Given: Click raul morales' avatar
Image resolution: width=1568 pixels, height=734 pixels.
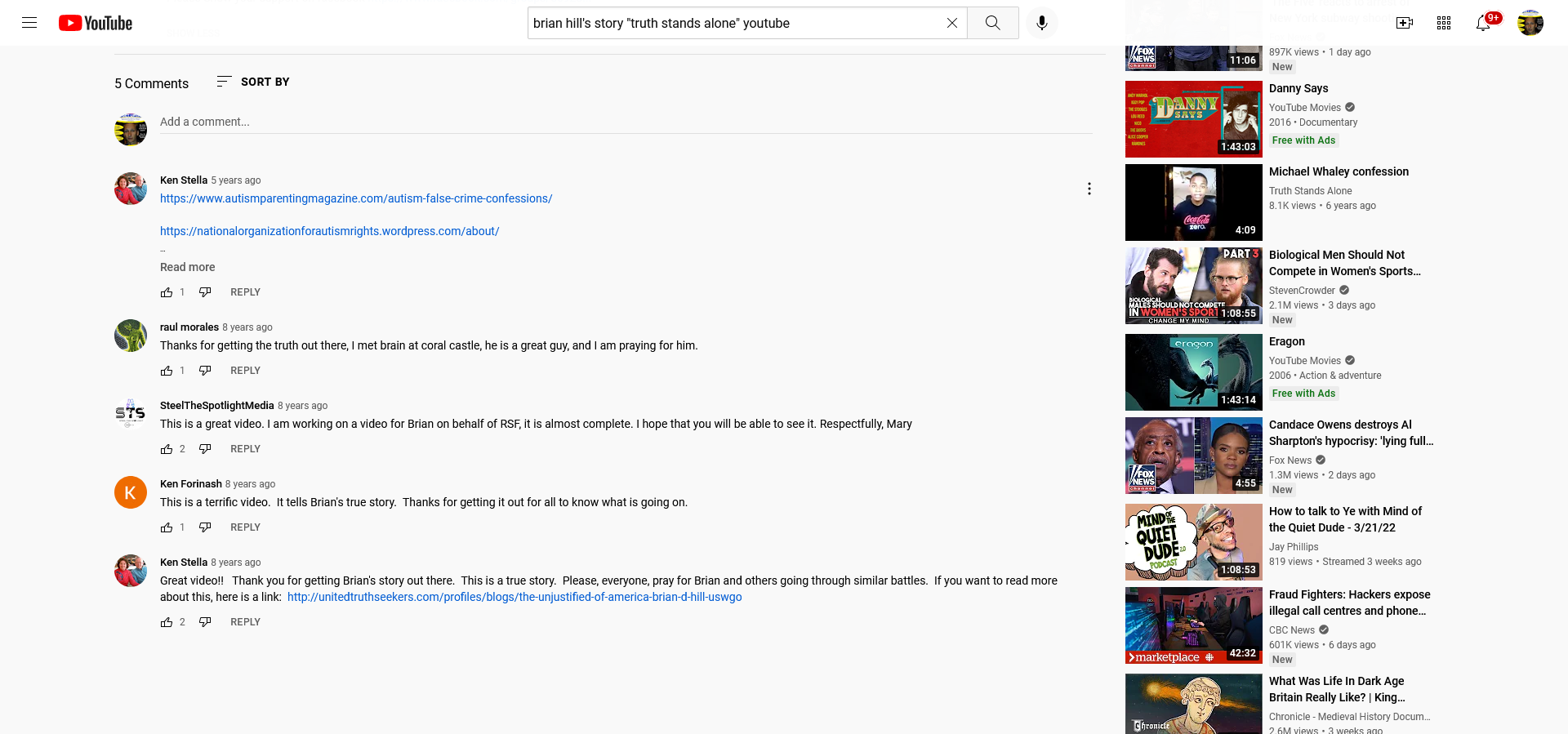Looking at the screenshot, I should click(131, 336).
